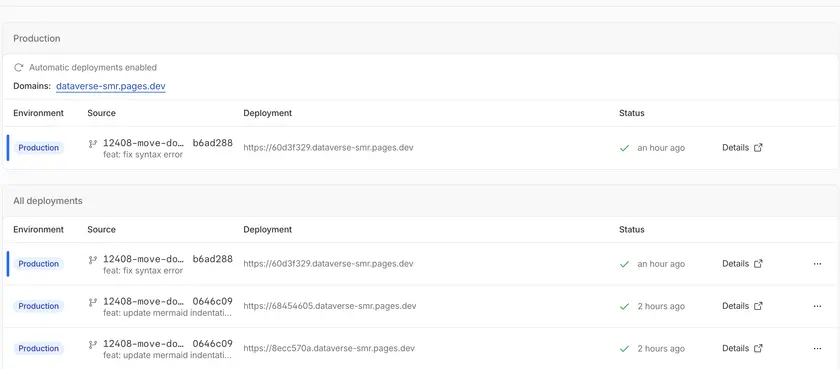Viewport: 840px width, 369px height.
Task: Click the branch icon in the Production section's row
Action: click(93, 144)
